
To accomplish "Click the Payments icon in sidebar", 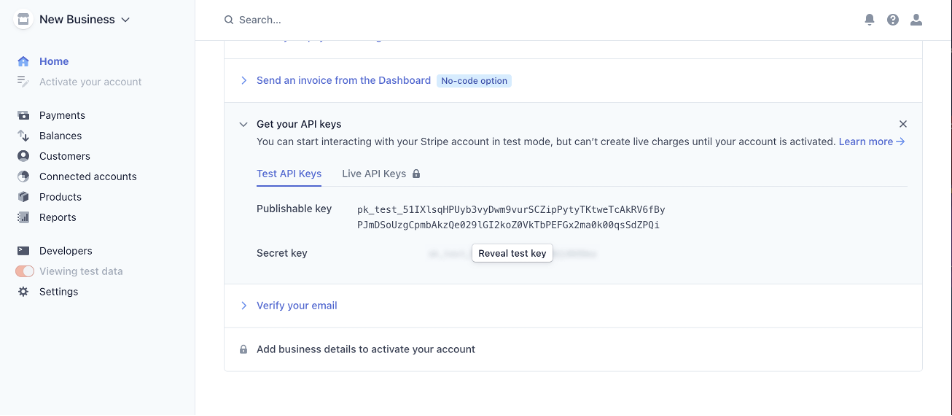I will [23, 115].
